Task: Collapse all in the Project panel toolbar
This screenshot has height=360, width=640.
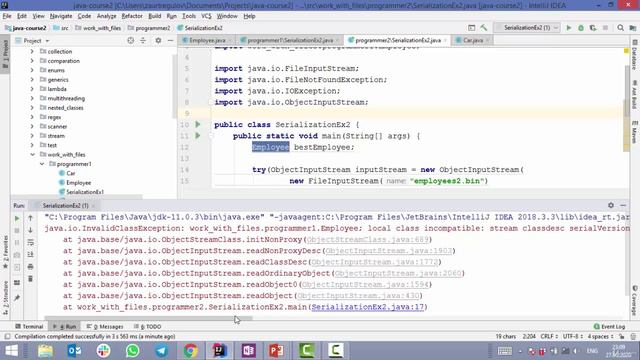Action: click(x=143, y=40)
